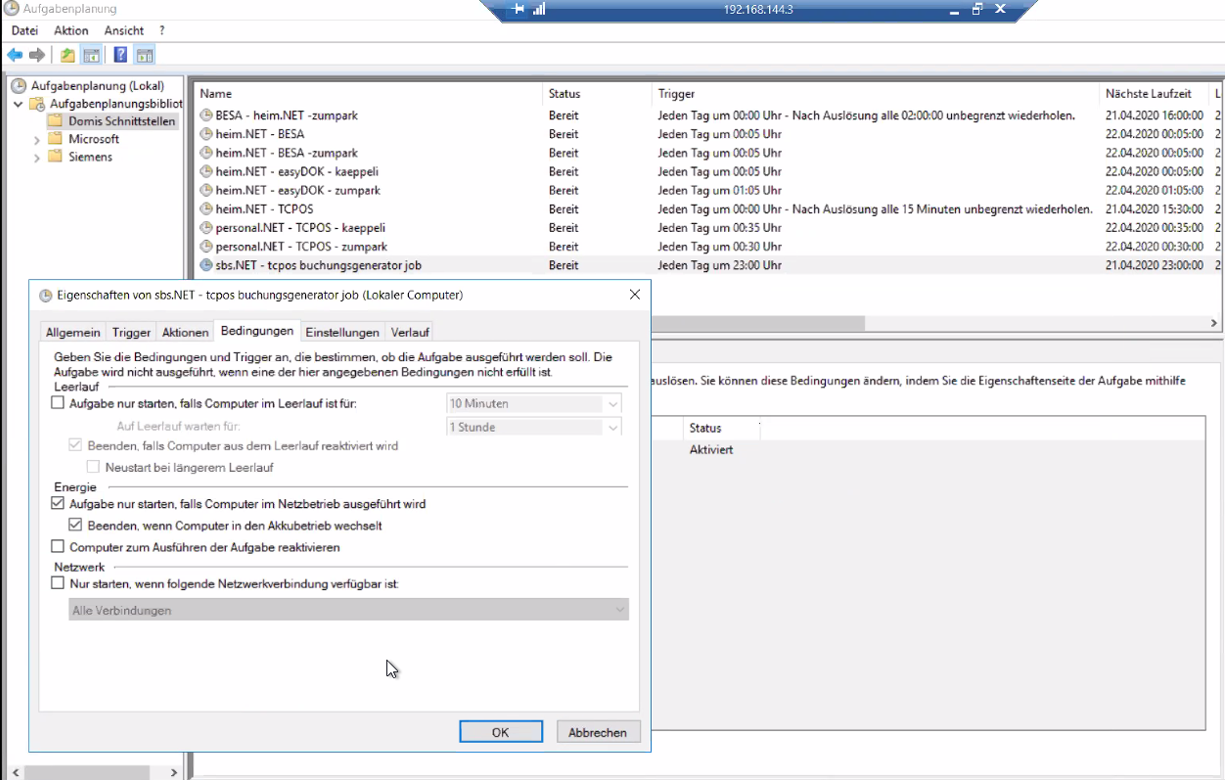Click the pin icon on remote connection bar
The image size is (1225, 780).
point(518,9)
